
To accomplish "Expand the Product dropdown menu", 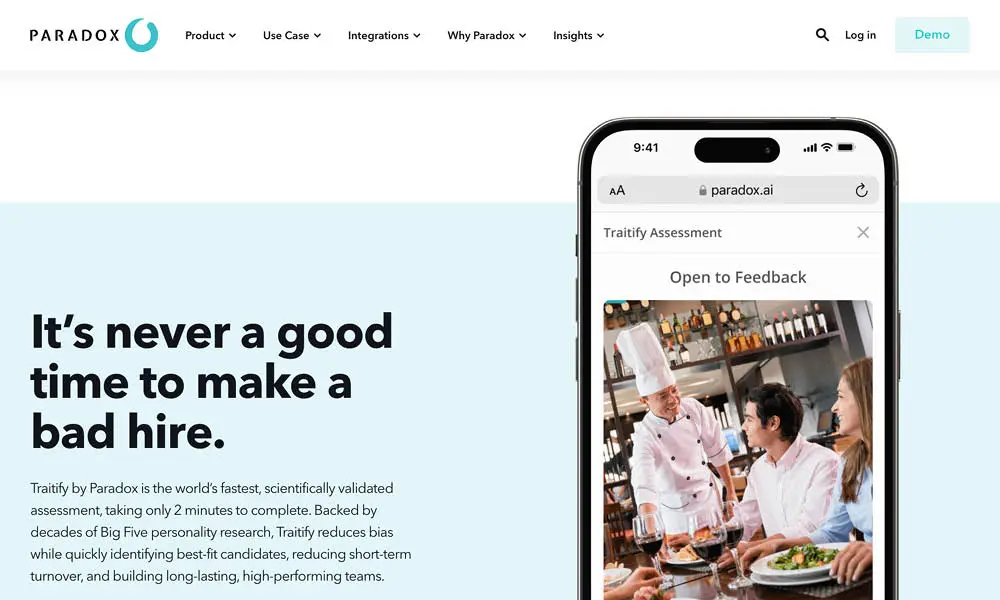I will (210, 36).
